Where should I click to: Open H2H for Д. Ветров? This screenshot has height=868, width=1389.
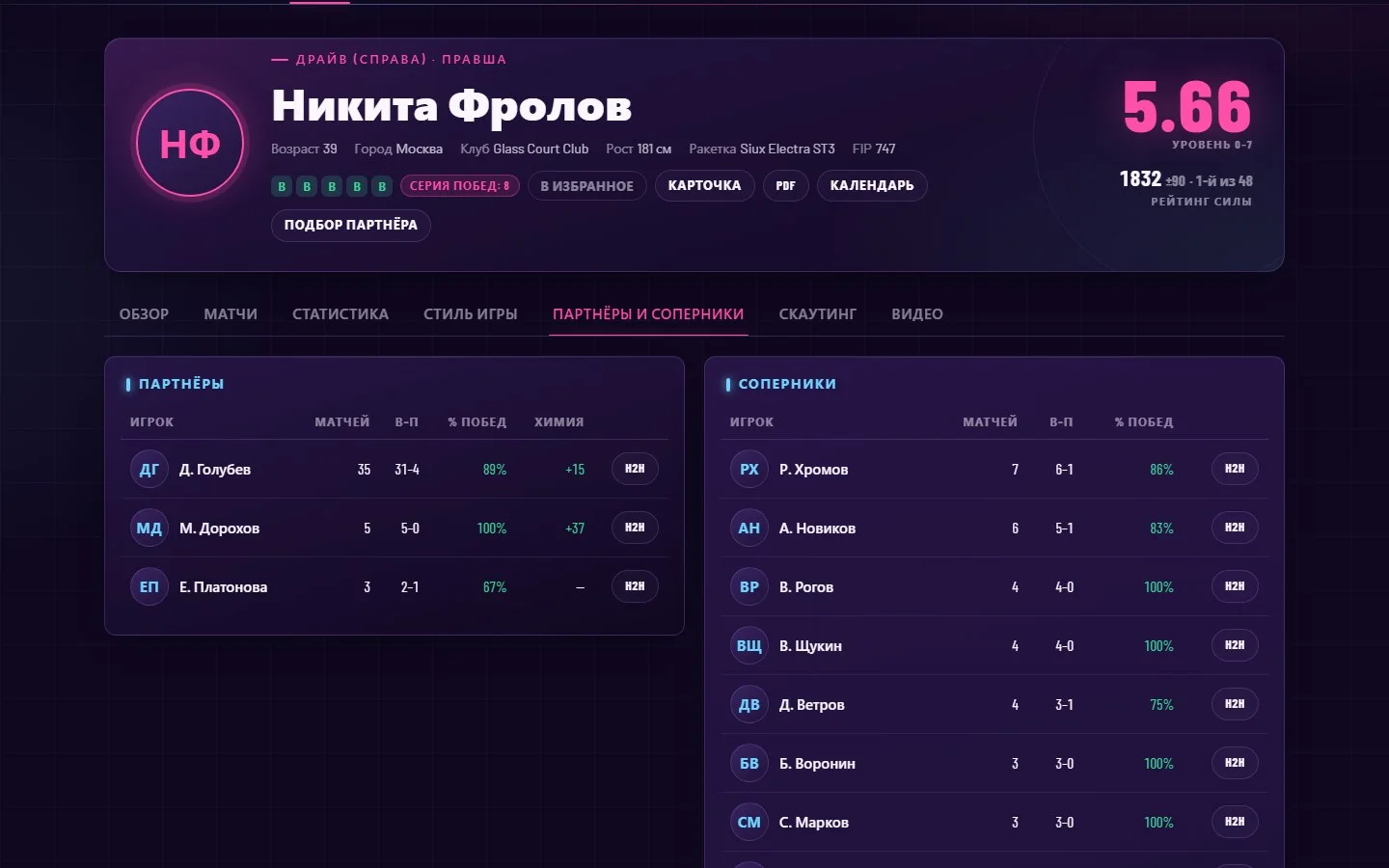(x=1235, y=704)
